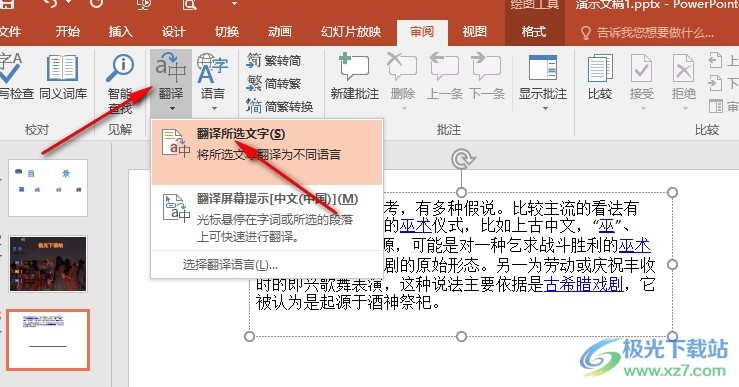Select the dark stage photo slide thumbnail
Image resolution: width=739 pixels, height=387 pixels.
[x=48, y=264]
